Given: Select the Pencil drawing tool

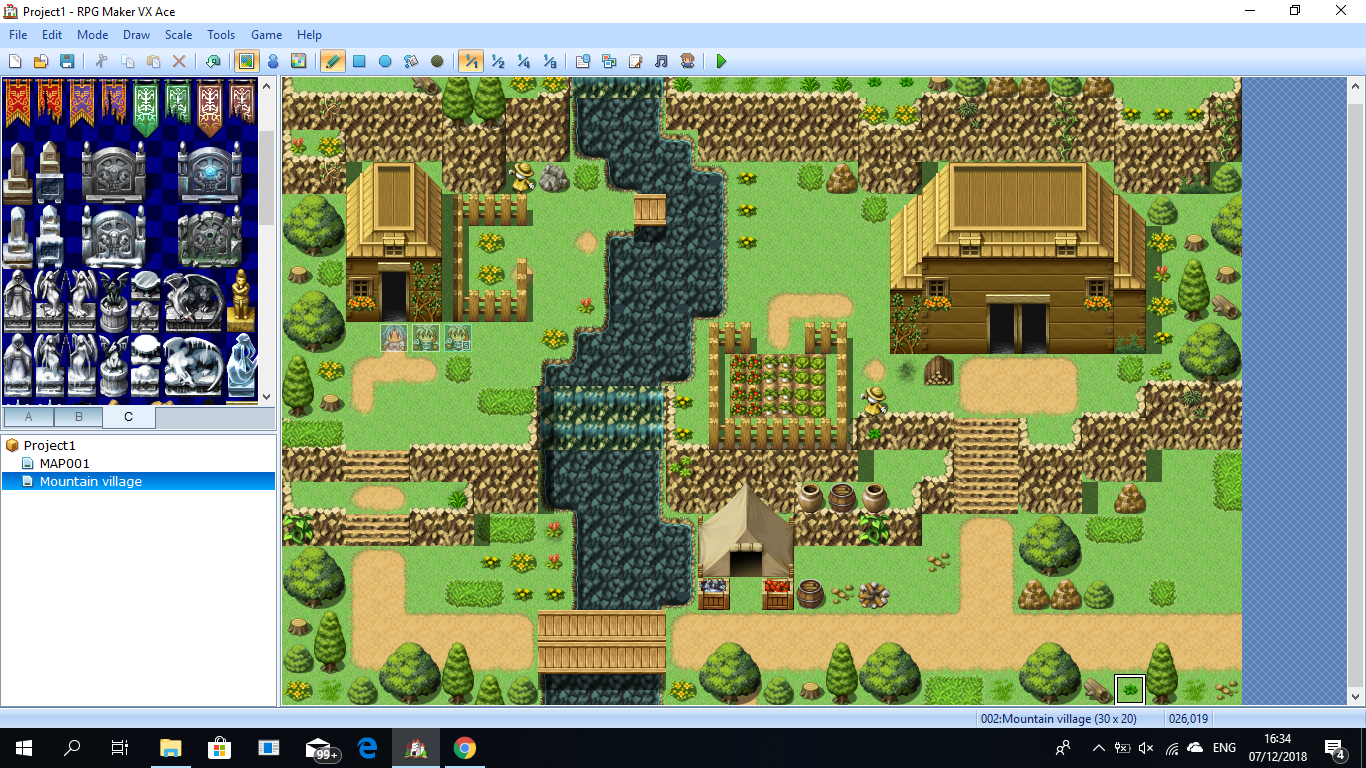Looking at the screenshot, I should 333,61.
